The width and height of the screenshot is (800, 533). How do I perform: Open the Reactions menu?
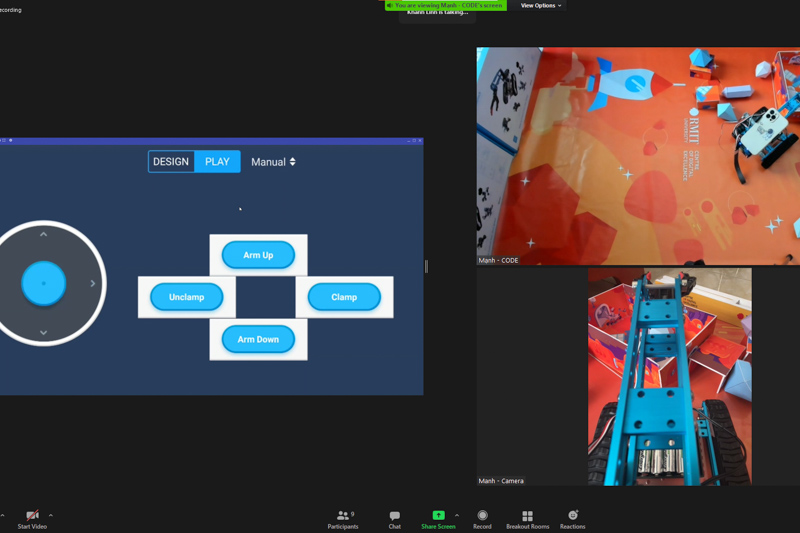coord(573,516)
